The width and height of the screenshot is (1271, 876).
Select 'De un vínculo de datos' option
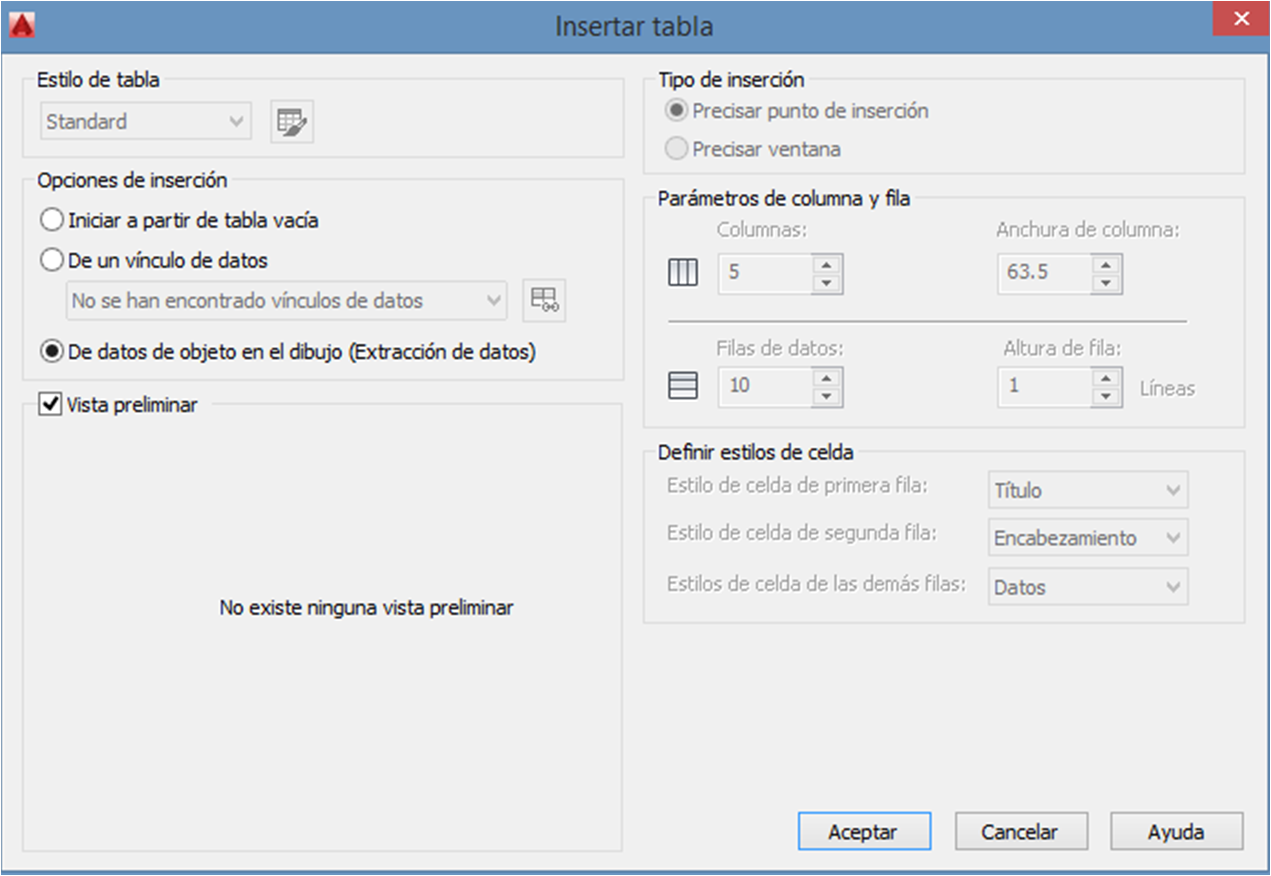[x=52, y=261]
